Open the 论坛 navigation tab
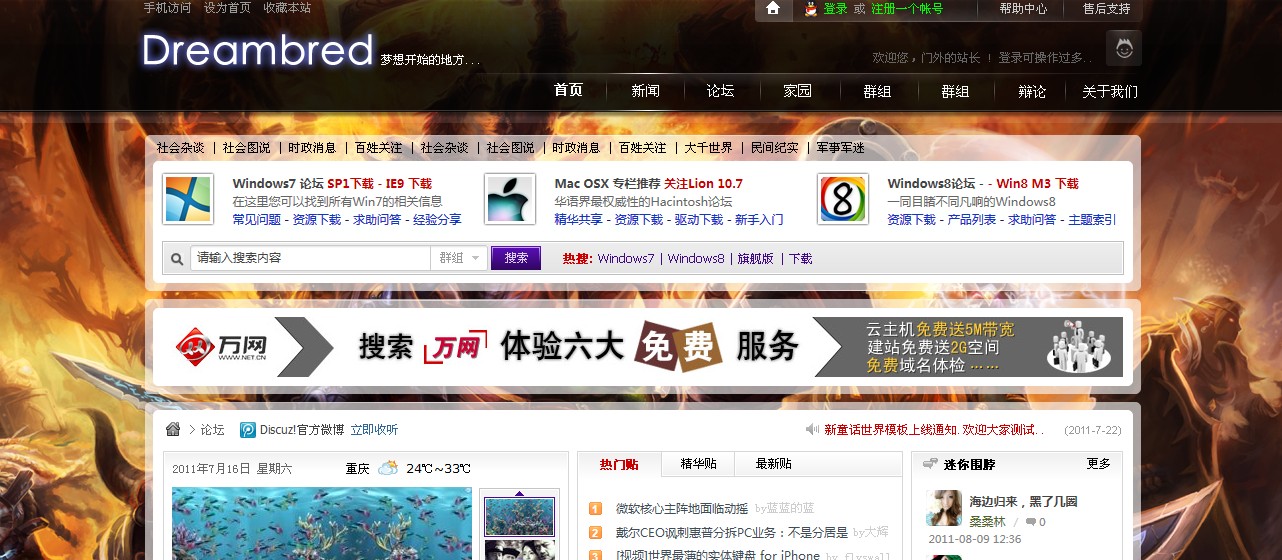Image resolution: width=1282 pixels, height=560 pixels. coord(720,91)
